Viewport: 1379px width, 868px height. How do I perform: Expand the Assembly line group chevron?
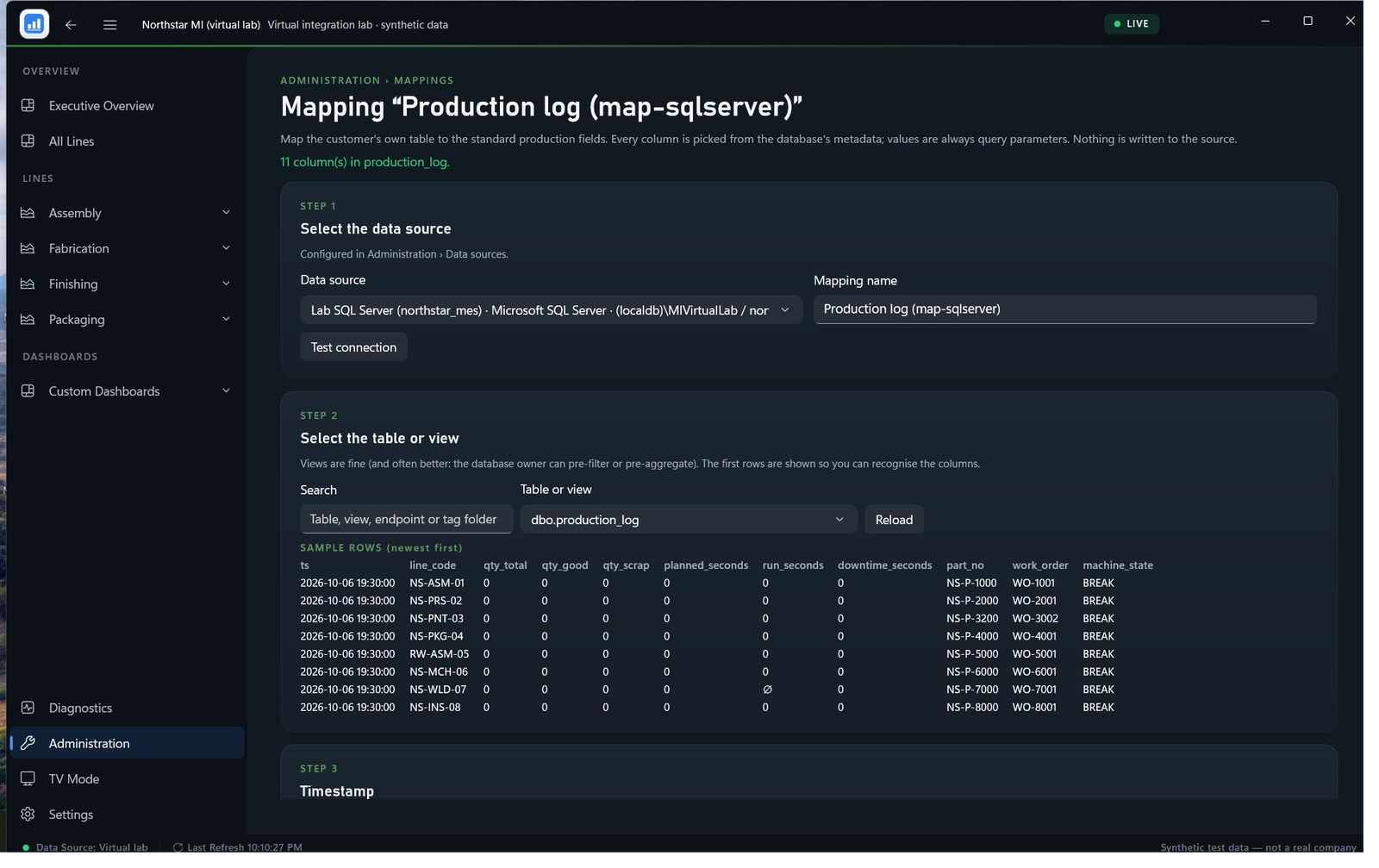coord(226,213)
